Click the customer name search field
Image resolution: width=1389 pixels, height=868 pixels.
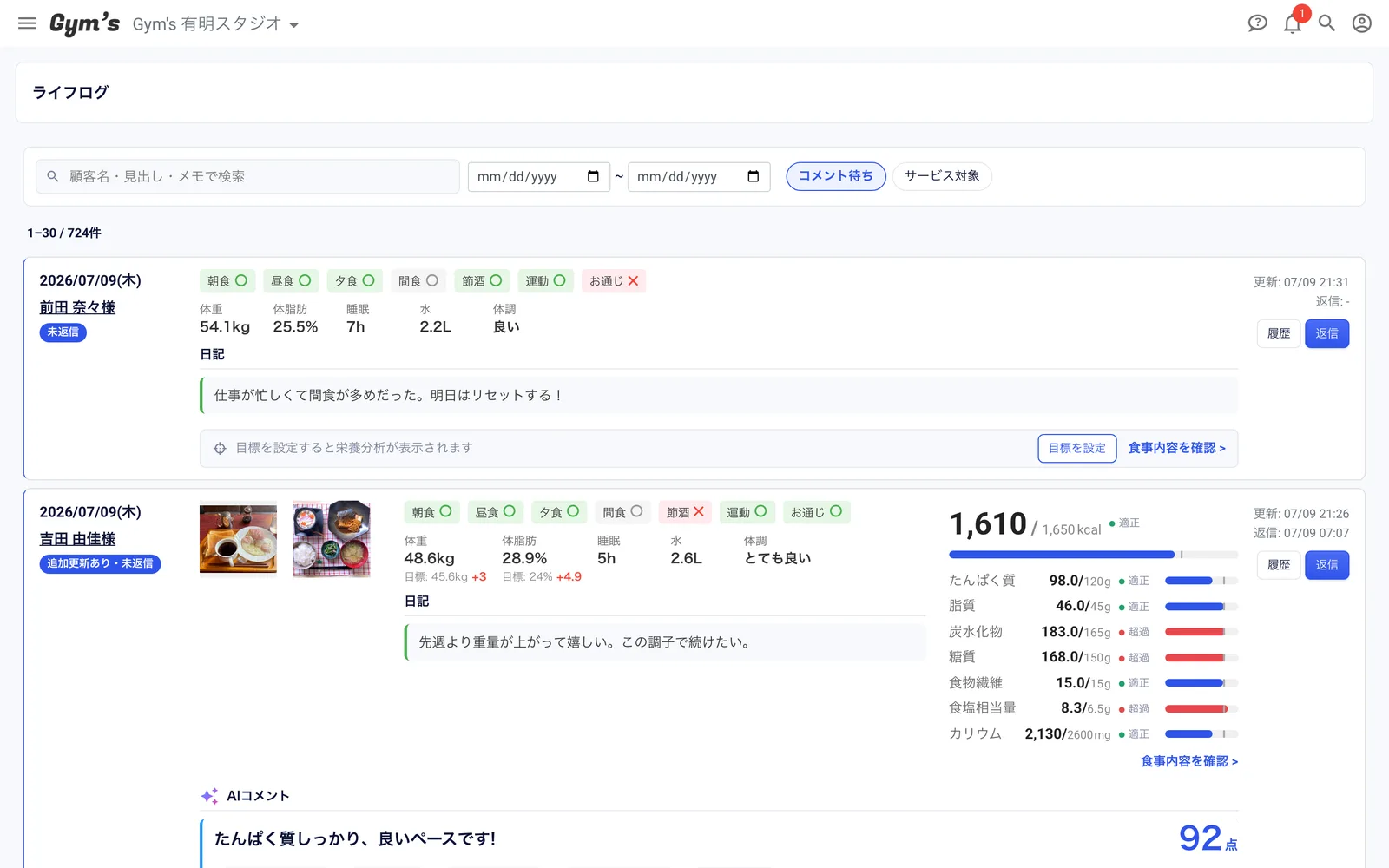coord(247,176)
